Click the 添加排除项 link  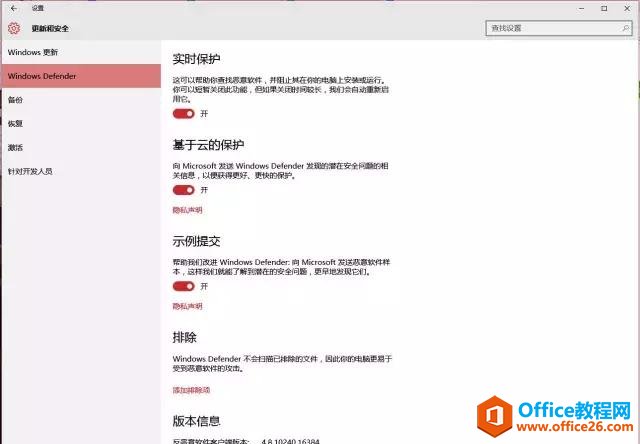pyautogui.click(x=191, y=390)
